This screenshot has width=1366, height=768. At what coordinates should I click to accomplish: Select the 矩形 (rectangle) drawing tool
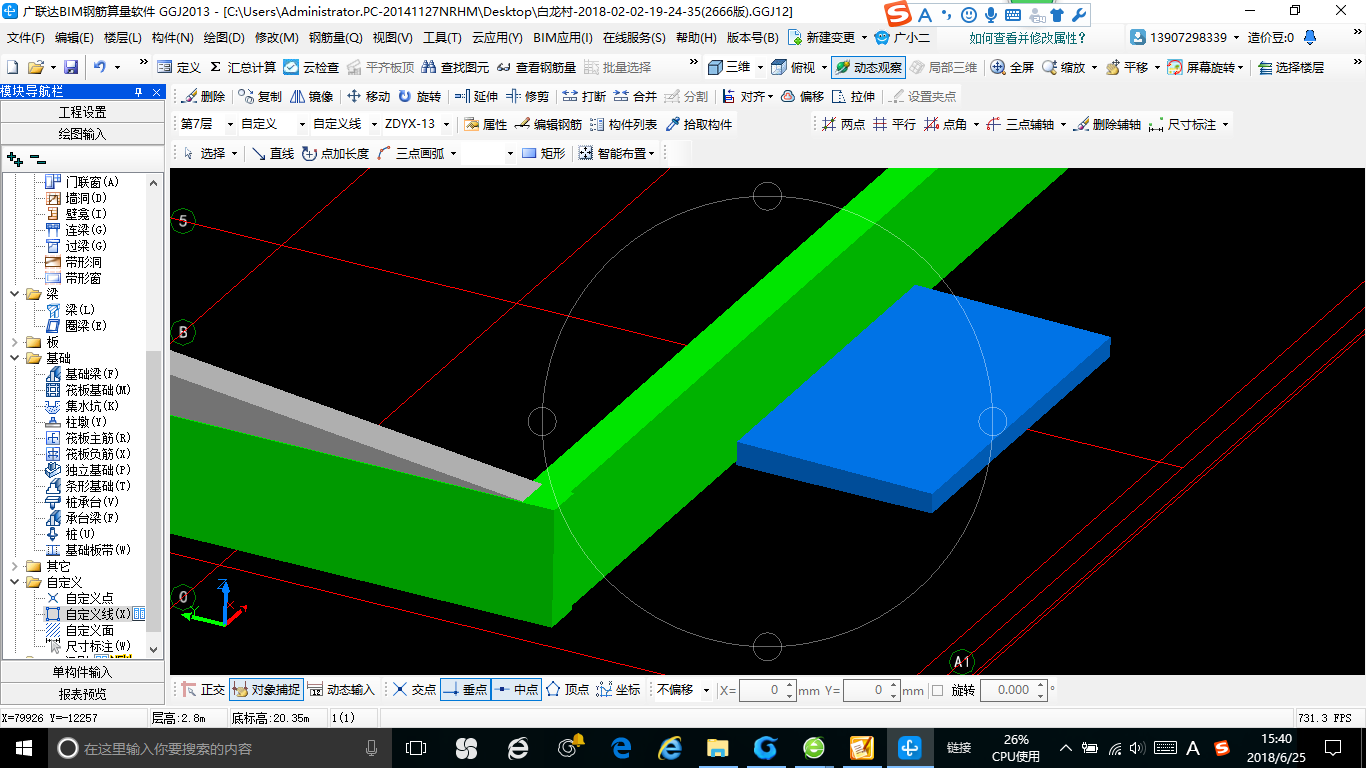(x=543, y=153)
